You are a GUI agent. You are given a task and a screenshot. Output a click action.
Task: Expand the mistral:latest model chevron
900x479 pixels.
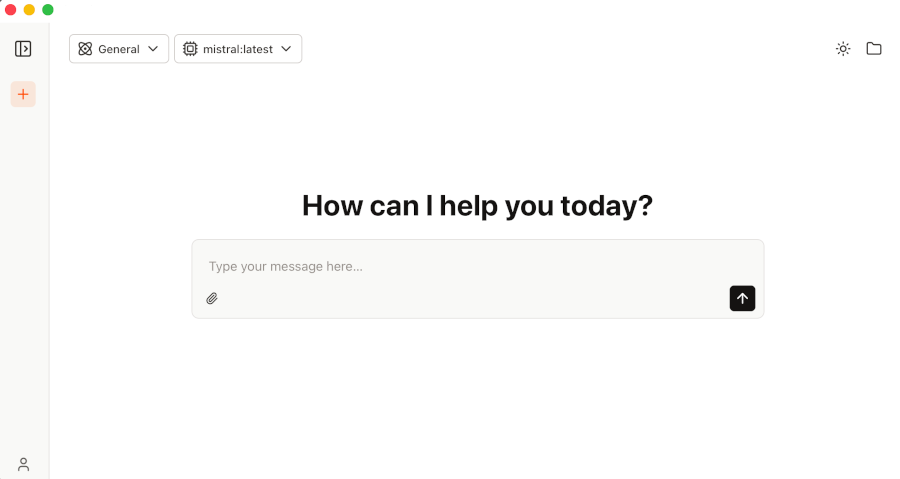tap(286, 49)
